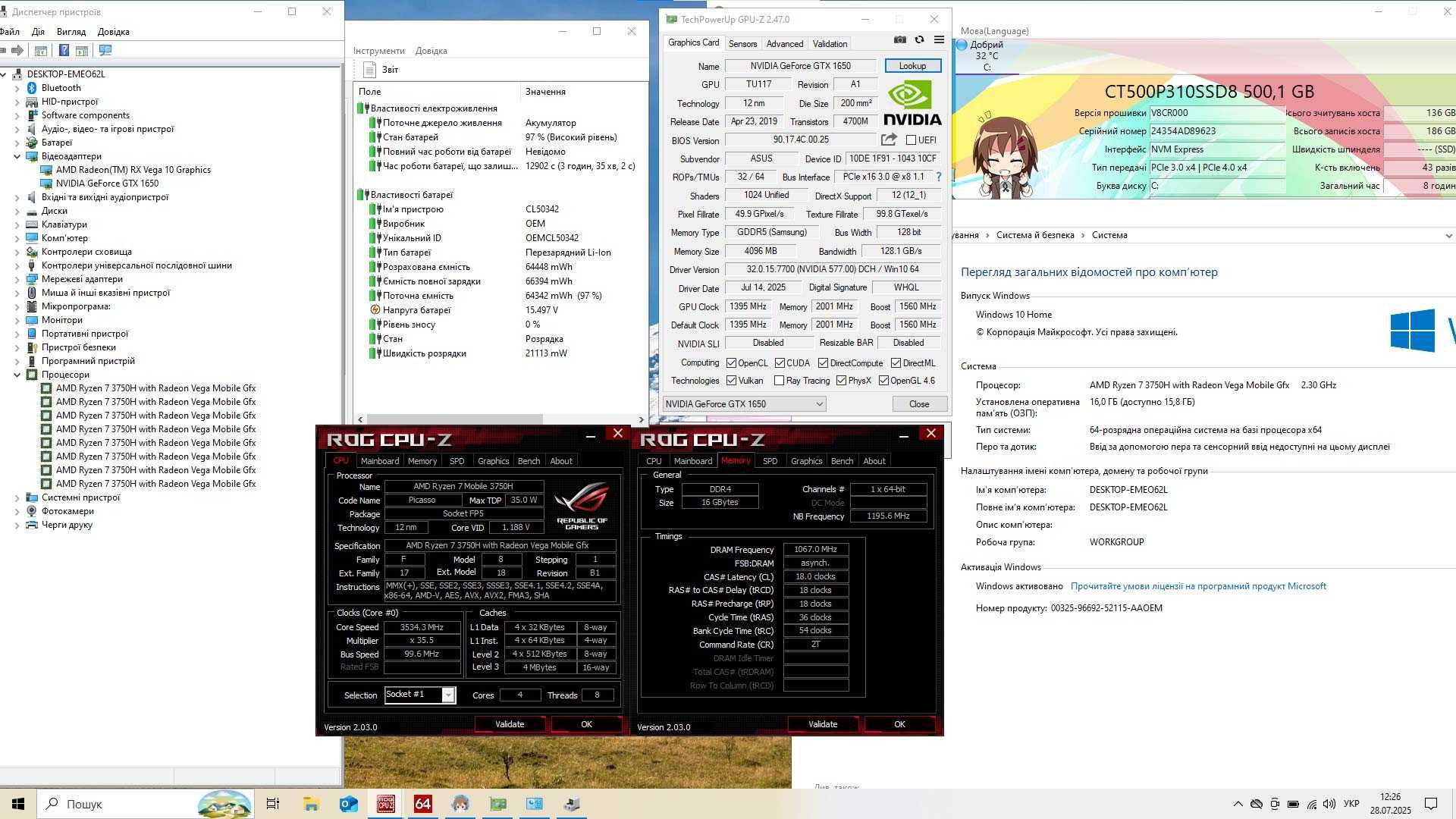Click the horizontal scrollbar in battery report window
The image size is (1456, 819).
tap(455, 419)
